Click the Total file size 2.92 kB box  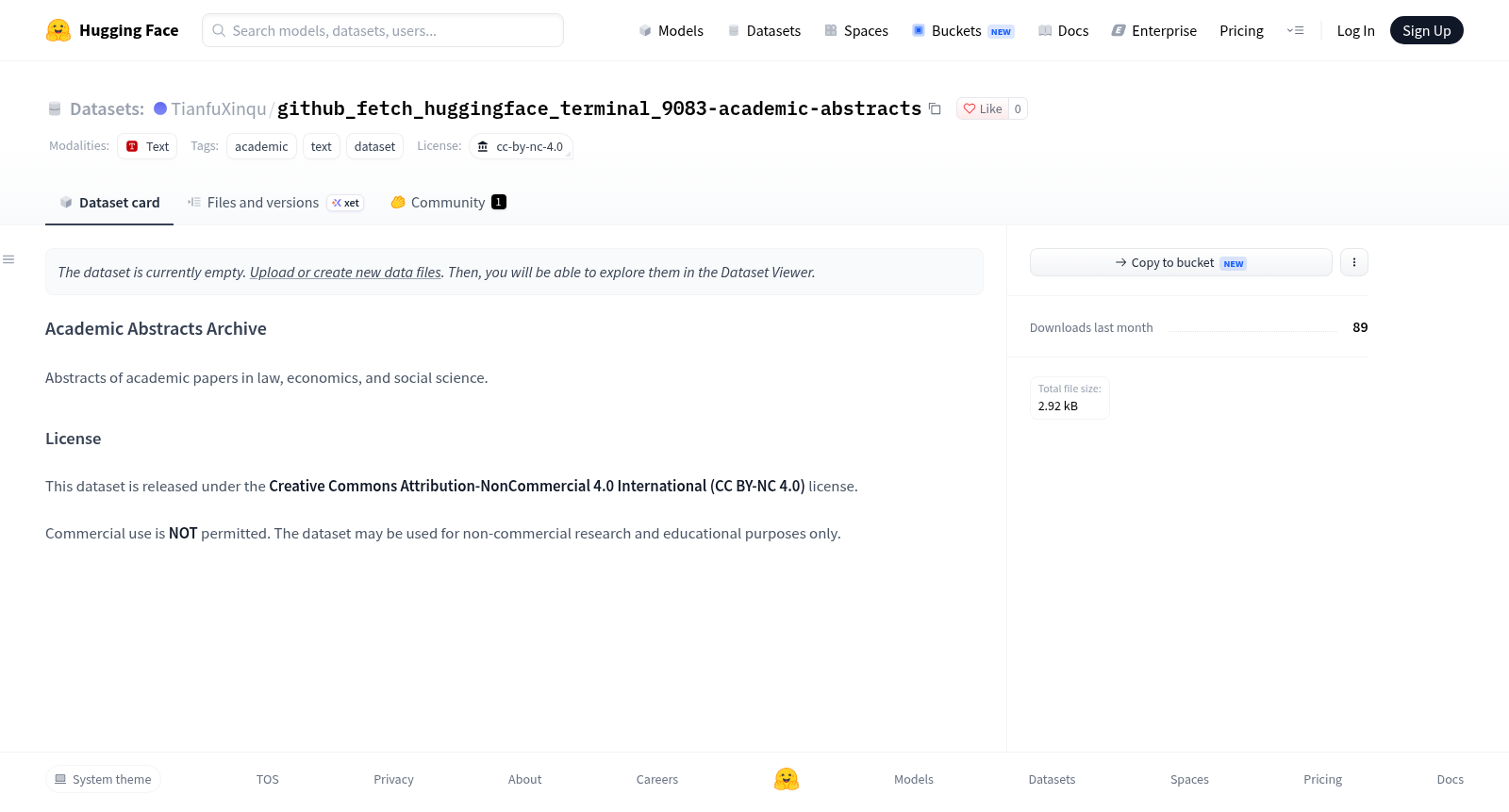1070,397
